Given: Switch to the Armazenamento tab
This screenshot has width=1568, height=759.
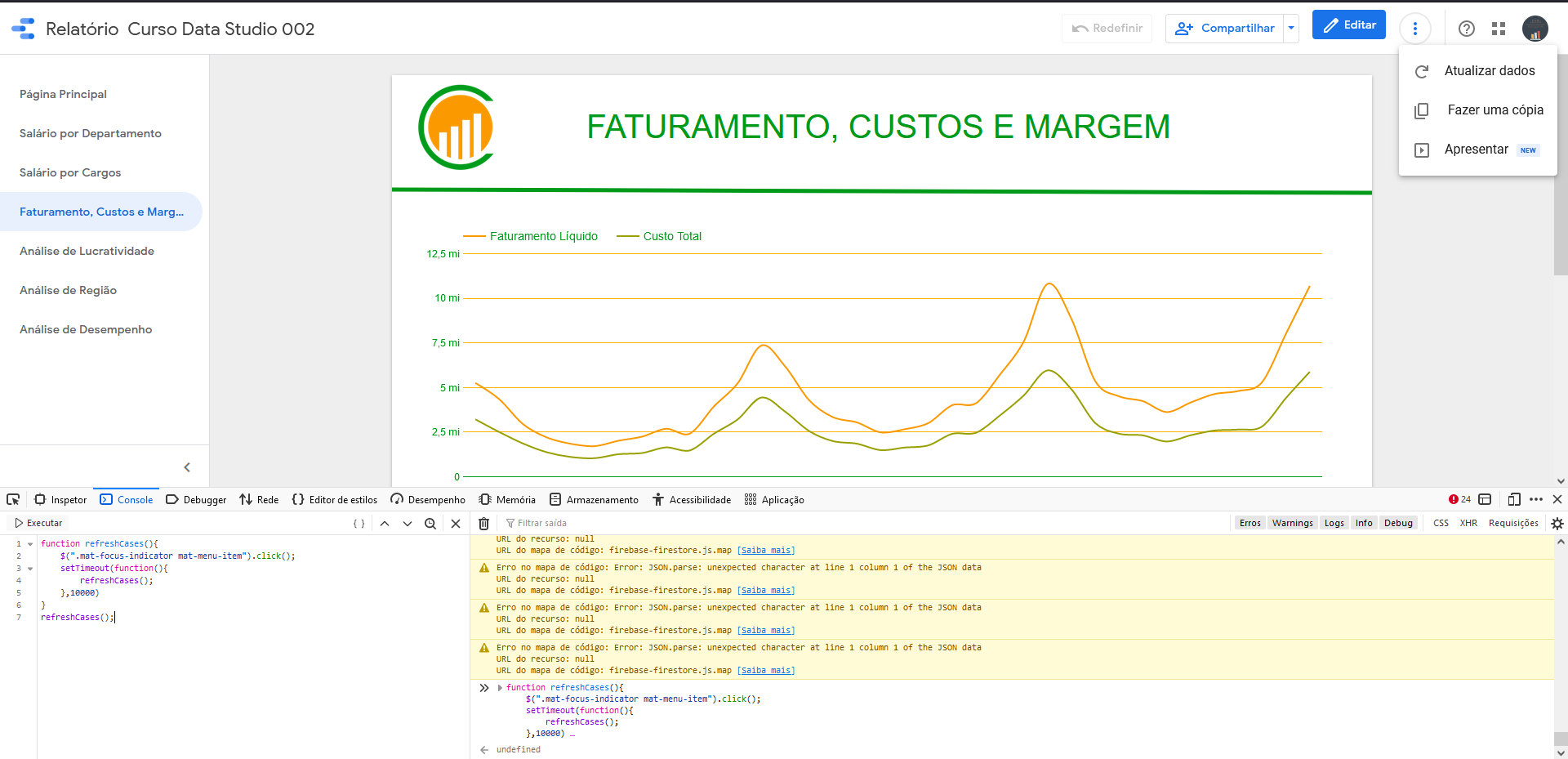Looking at the screenshot, I should pyautogui.click(x=595, y=499).
